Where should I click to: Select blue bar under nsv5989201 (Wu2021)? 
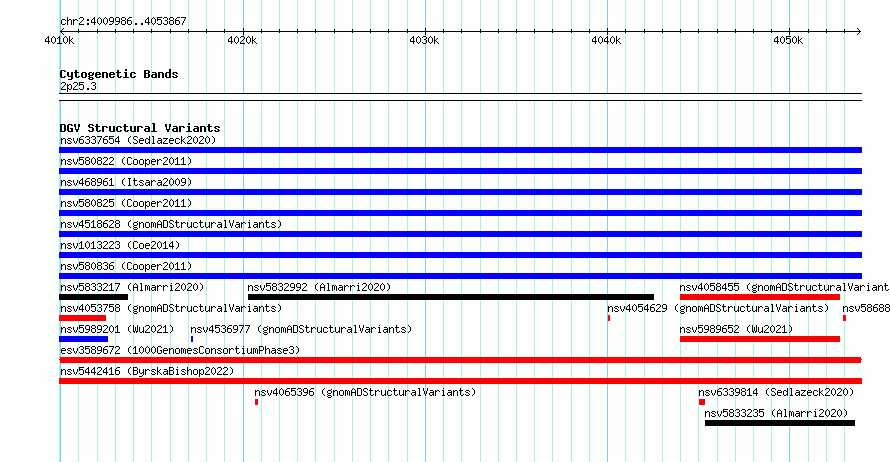[83, 339]
